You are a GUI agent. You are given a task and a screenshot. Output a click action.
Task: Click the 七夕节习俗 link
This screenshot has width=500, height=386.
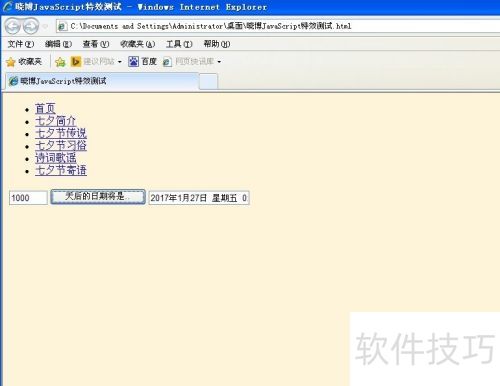click(x=61, y=145)
